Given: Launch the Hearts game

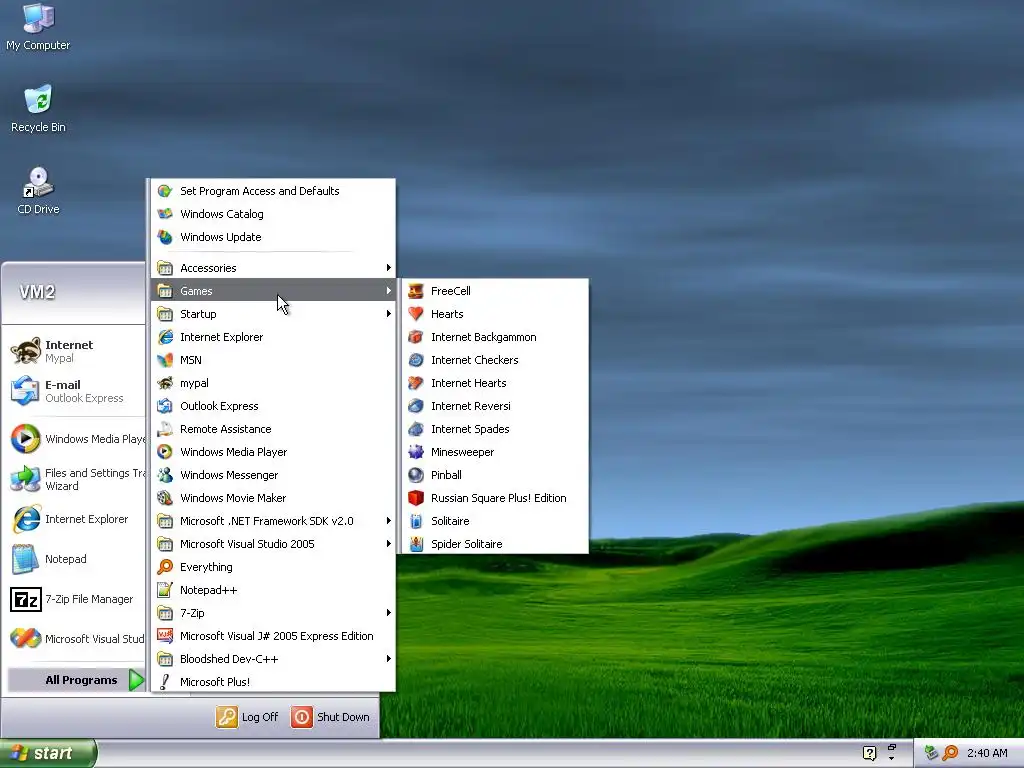Looking at the screenshot, I should pos(495,314).
